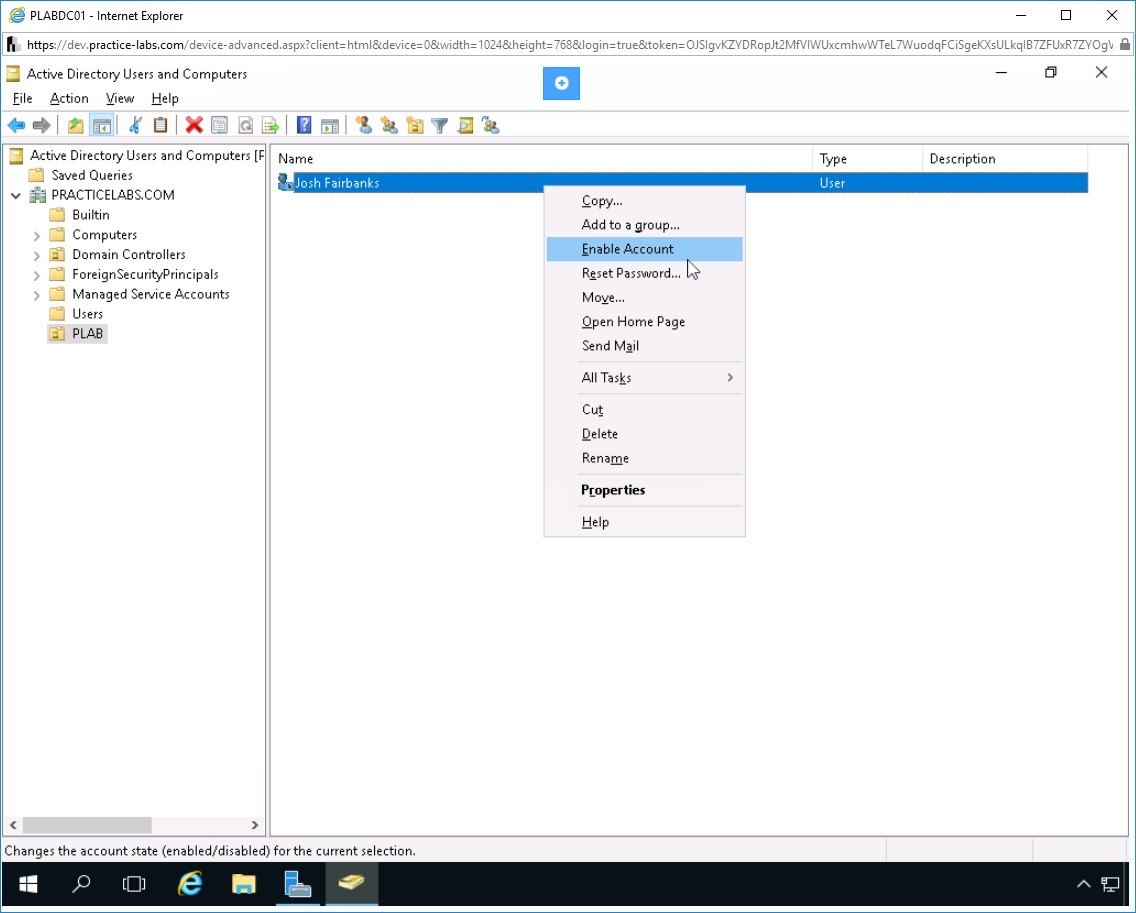
Task: Open Task View on taskbar
Action: (134, 883)
